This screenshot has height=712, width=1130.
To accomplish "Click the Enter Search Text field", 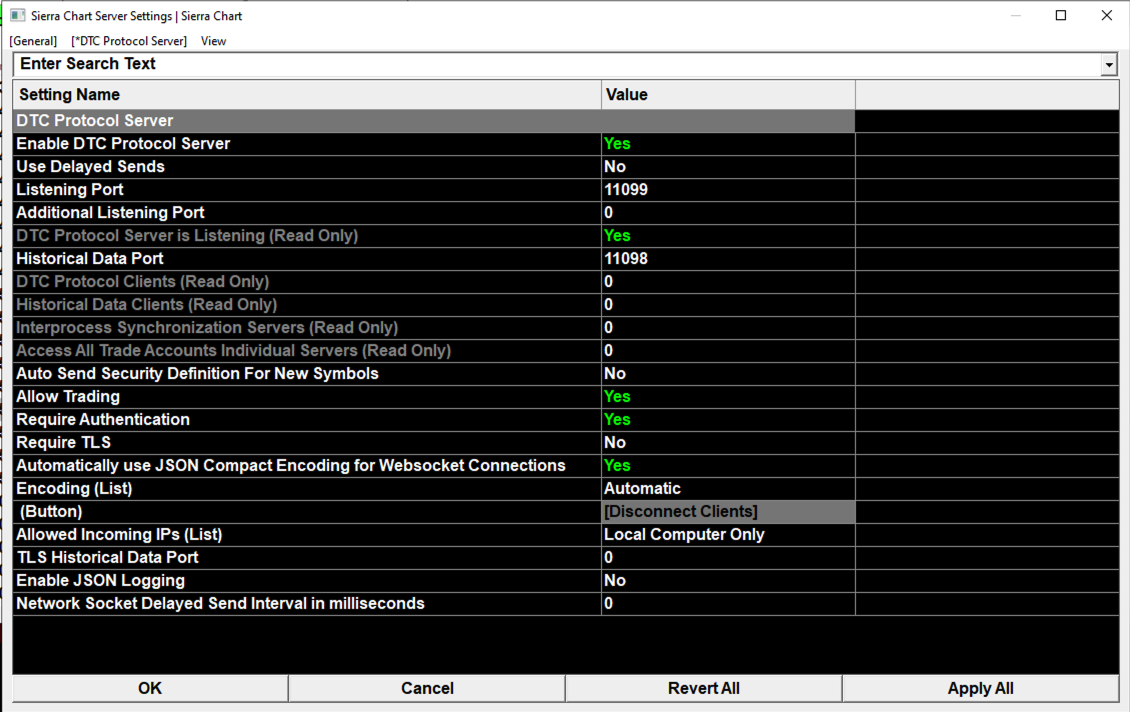I will [x=557, y=64].
